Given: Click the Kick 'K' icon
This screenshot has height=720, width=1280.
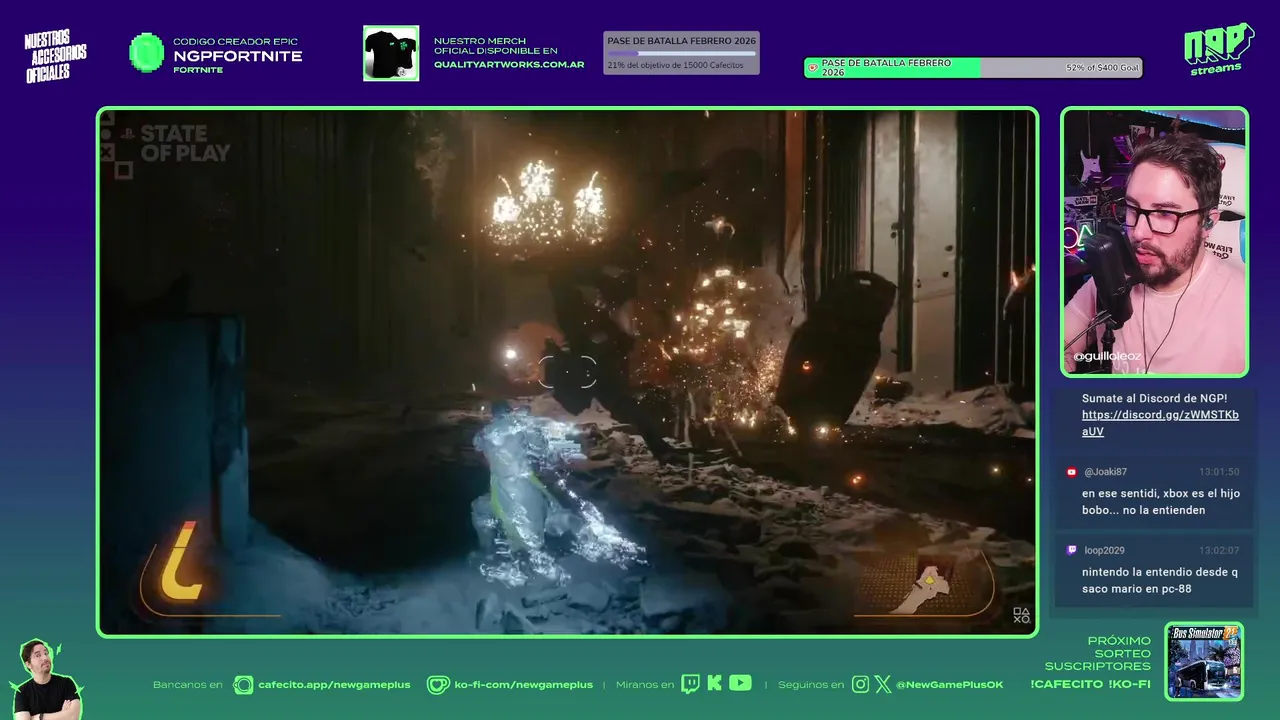Looking at the screenshot, I should [x=714, y=684].
